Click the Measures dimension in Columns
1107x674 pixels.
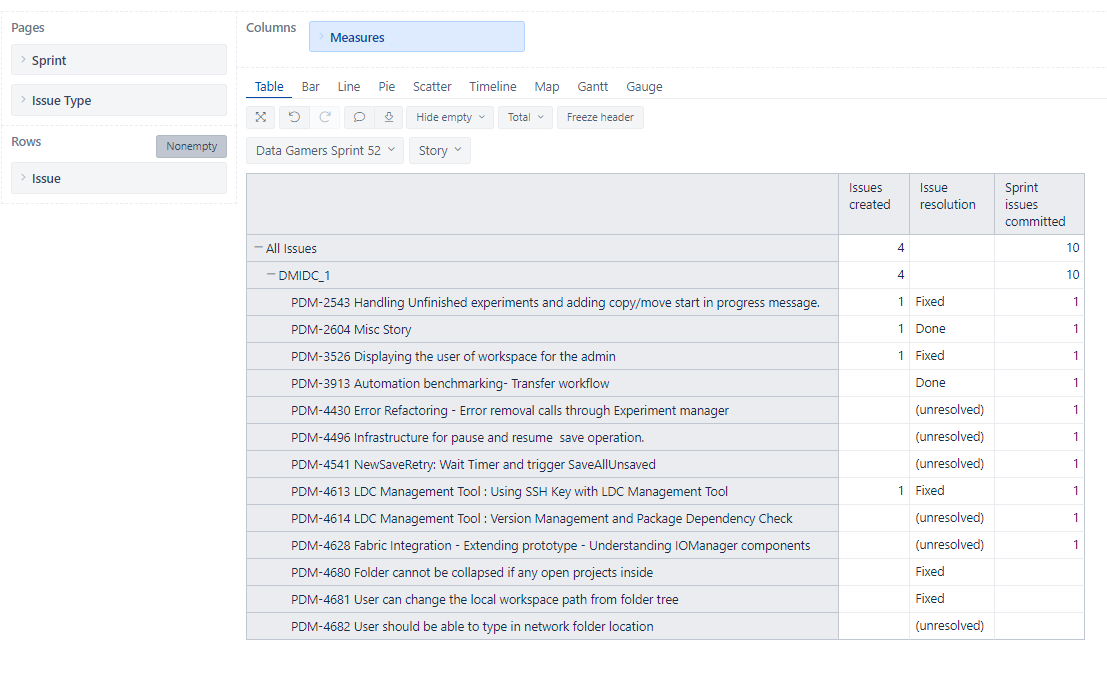coord(417,37)
